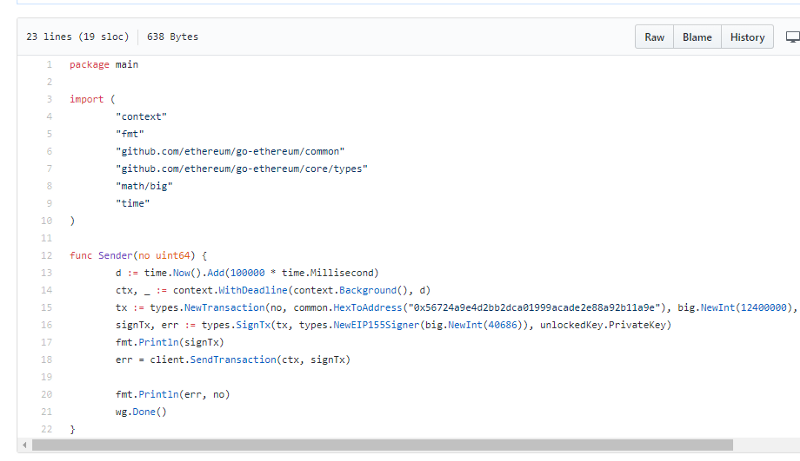Image resolution: width=800 pixels, height=461 pixels.
Task: View the file History
Action: tap(747, 37)
